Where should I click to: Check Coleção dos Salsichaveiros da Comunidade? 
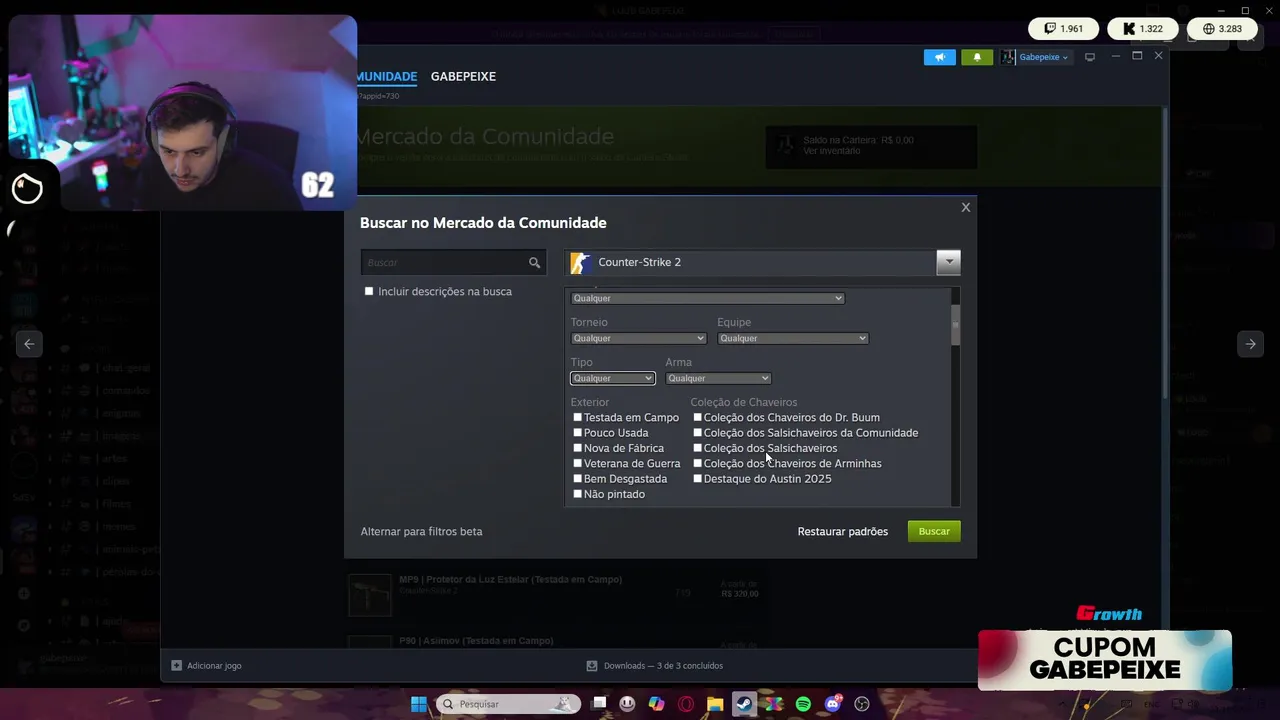click(697, 433)
